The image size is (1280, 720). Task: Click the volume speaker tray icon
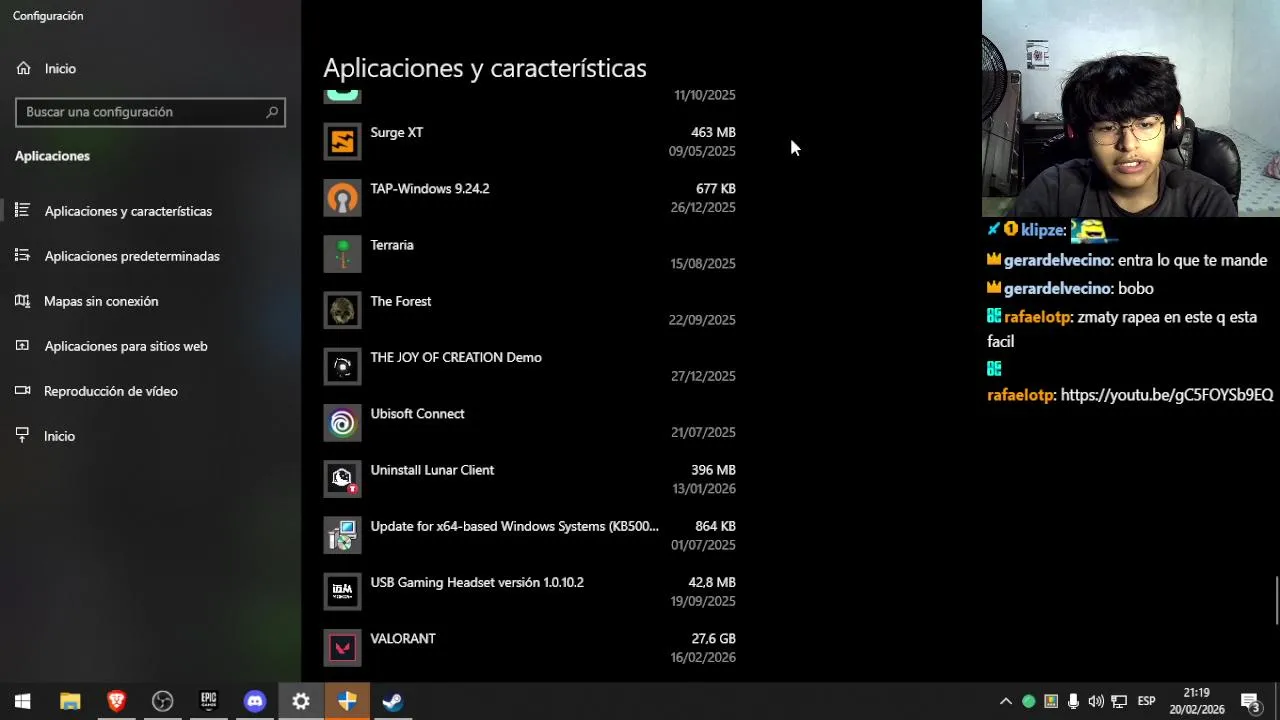(1096, 701)
